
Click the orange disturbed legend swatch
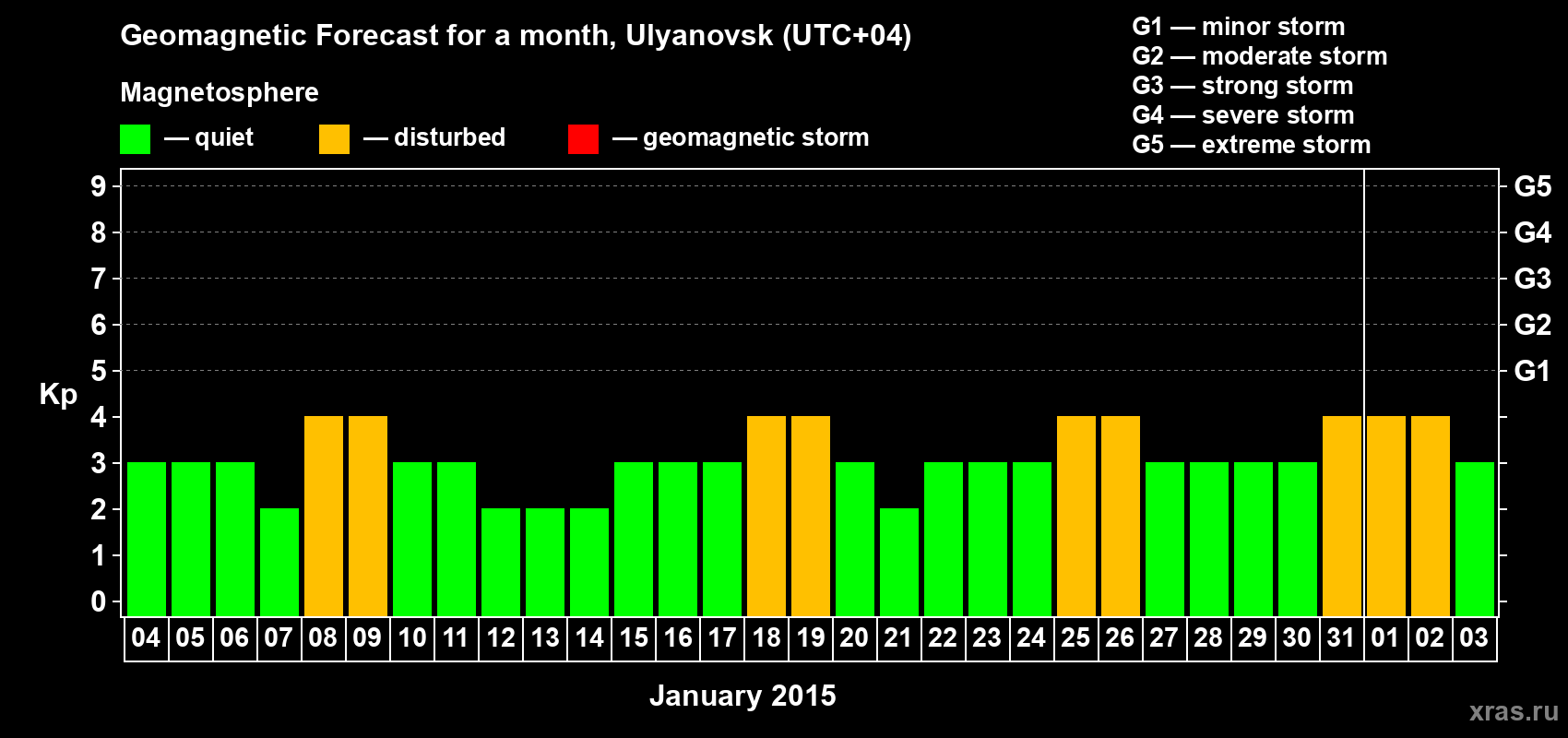pos(334,139)
